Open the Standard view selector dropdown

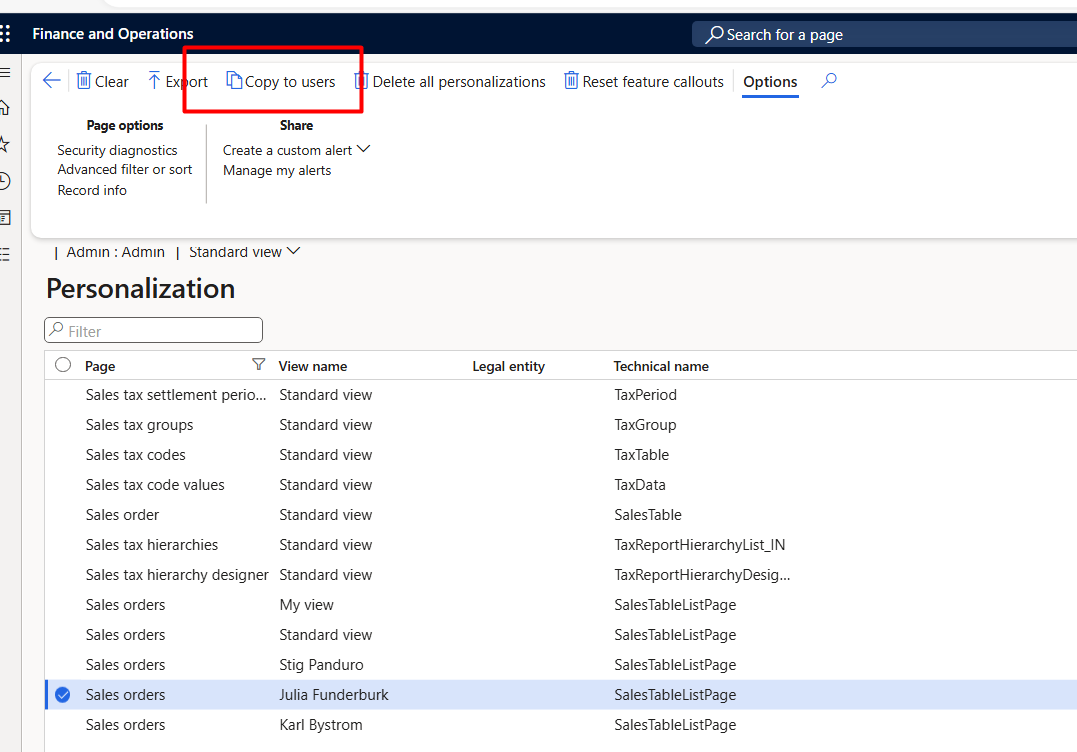[x=245, y=252]
